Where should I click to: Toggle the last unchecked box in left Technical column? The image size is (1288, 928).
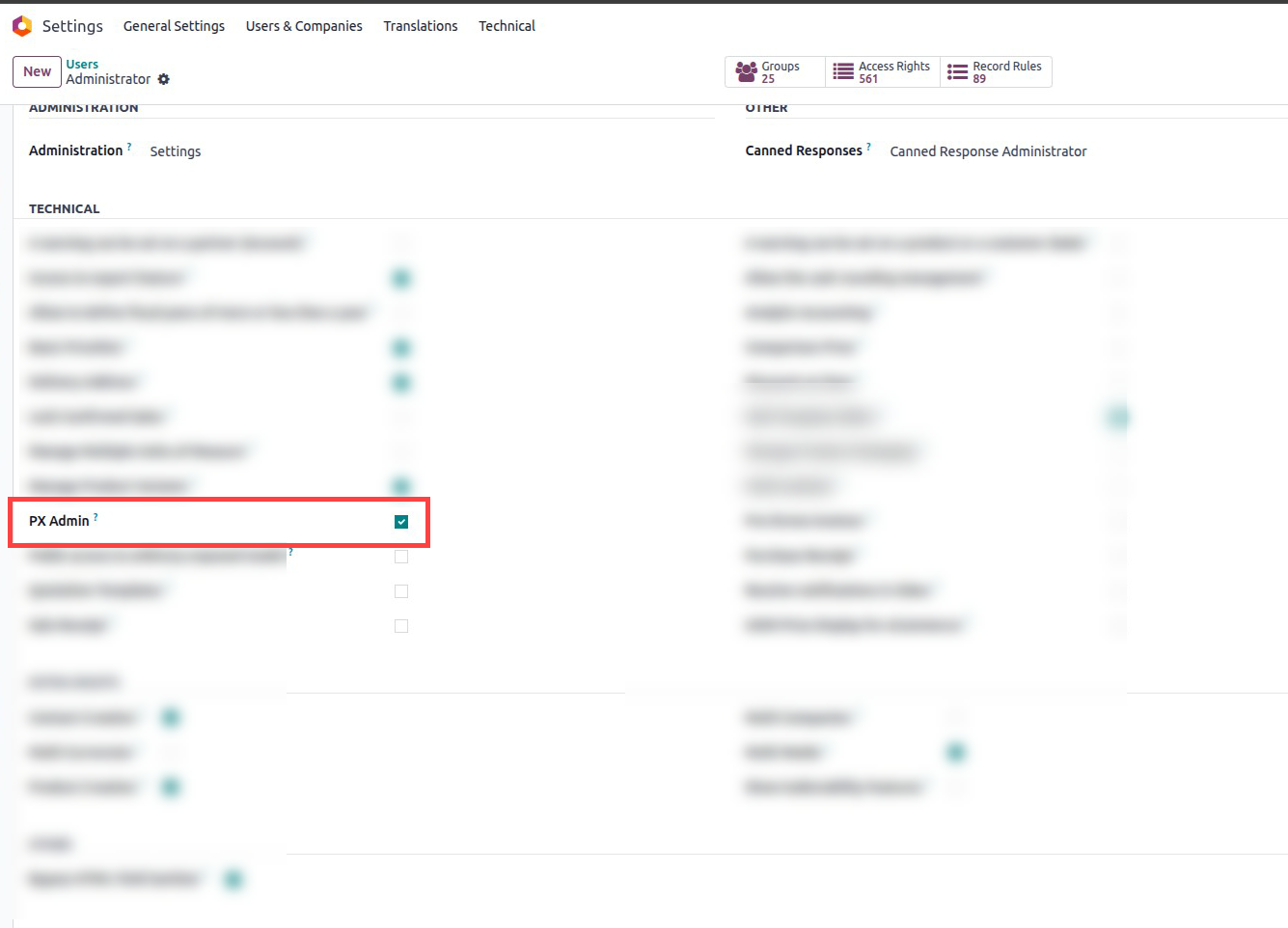[401, 626]
